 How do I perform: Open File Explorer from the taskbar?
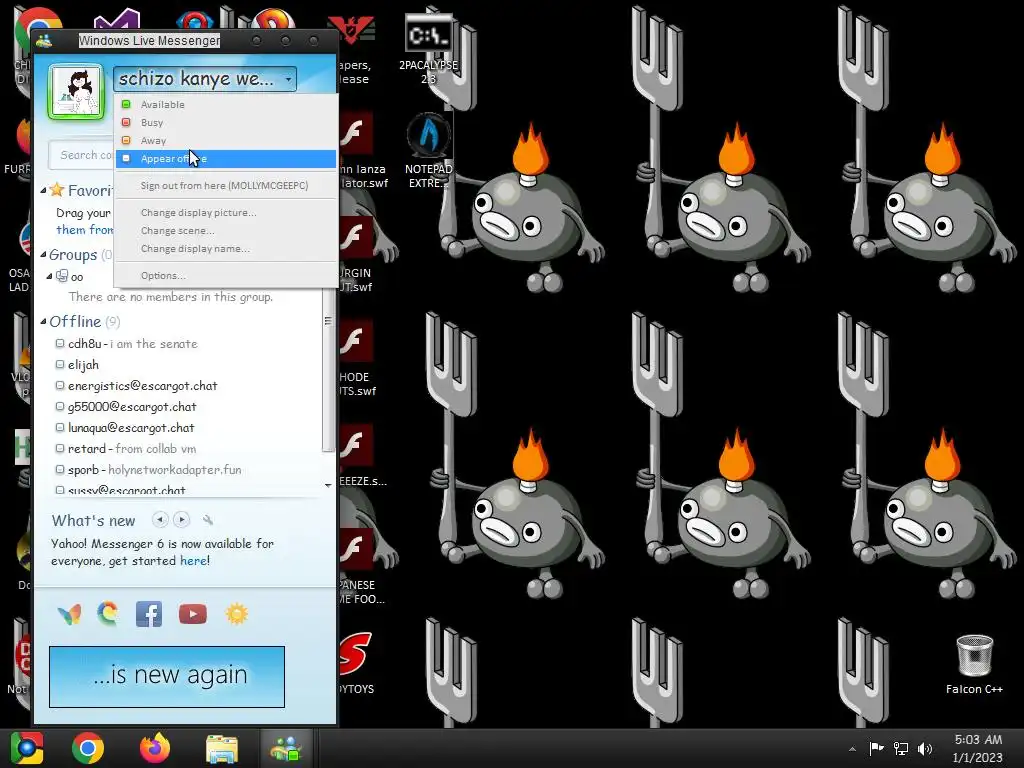pos(222,749)
